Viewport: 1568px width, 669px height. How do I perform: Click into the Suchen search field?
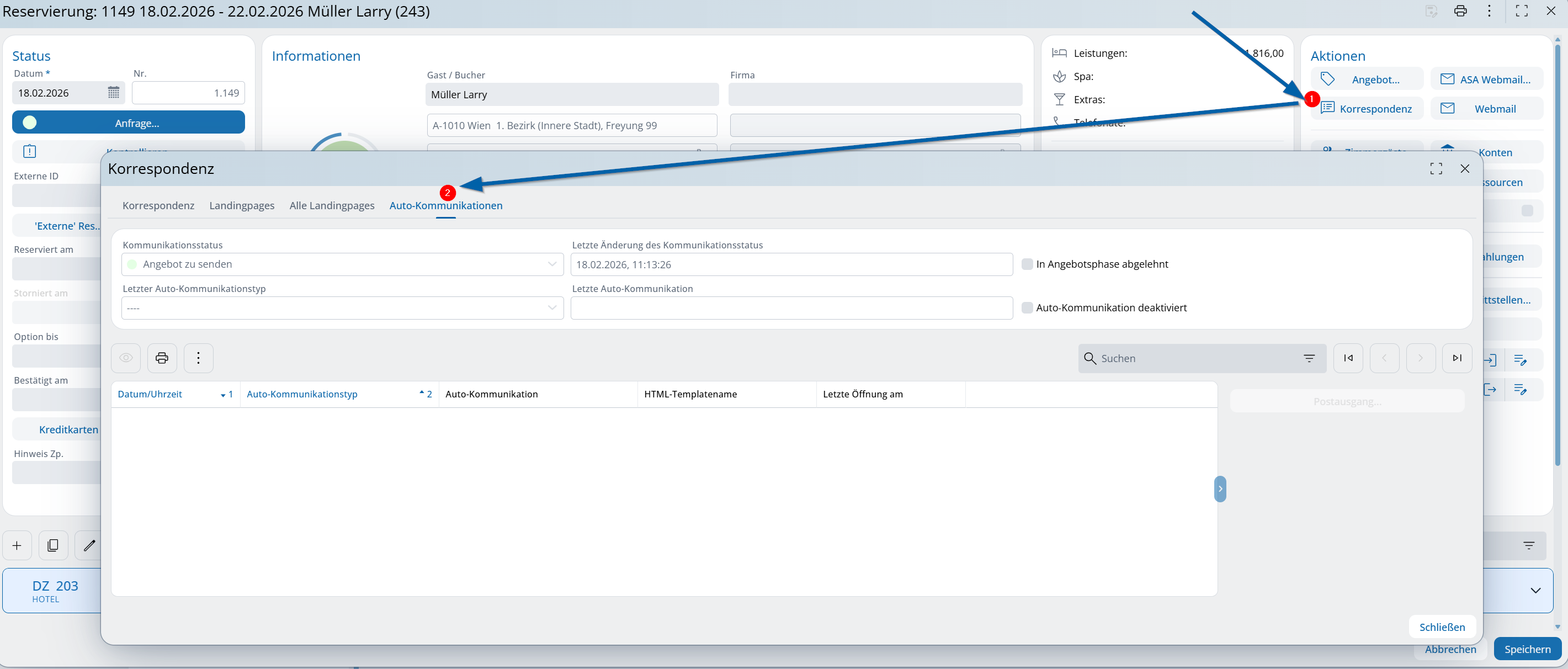(1193, 359)
